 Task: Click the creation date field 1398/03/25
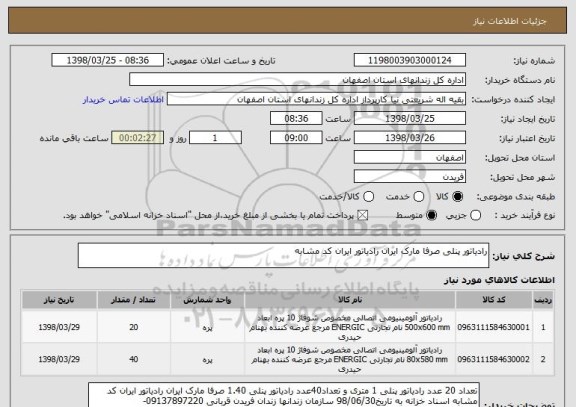pyautogui.click(x=410, y=119)
